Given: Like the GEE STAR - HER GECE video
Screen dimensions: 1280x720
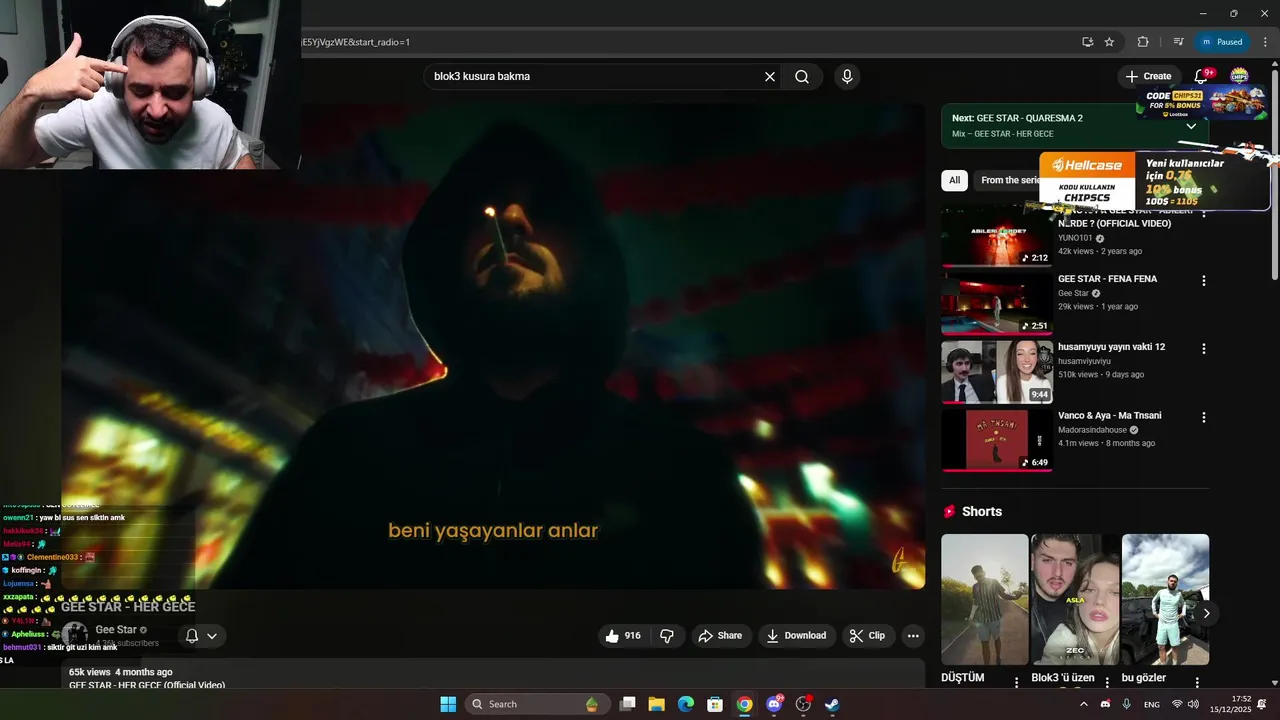Looking at the screenshot, I should click(x=622, y=636).
